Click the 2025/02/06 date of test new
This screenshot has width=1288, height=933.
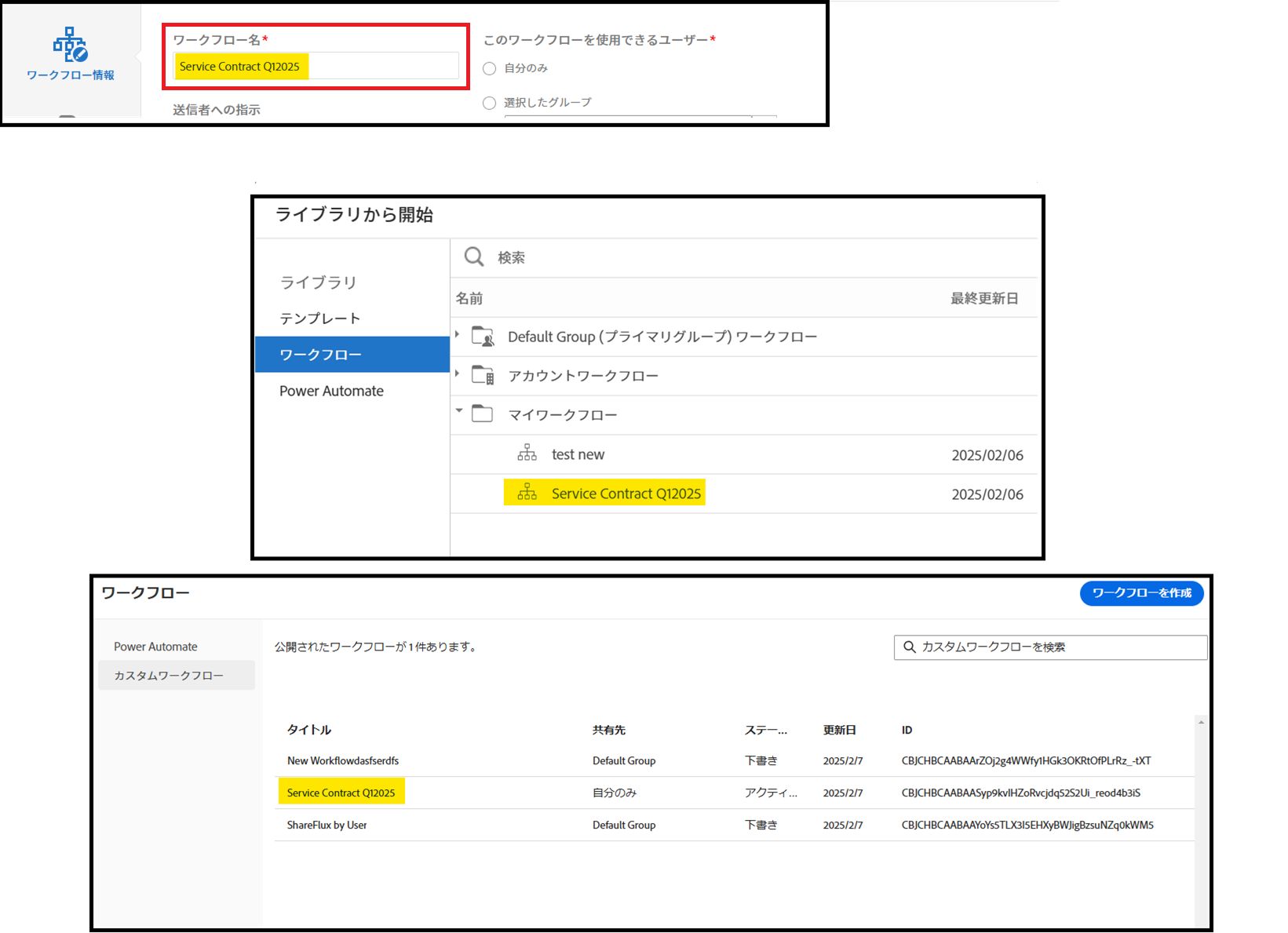point(987,455)
